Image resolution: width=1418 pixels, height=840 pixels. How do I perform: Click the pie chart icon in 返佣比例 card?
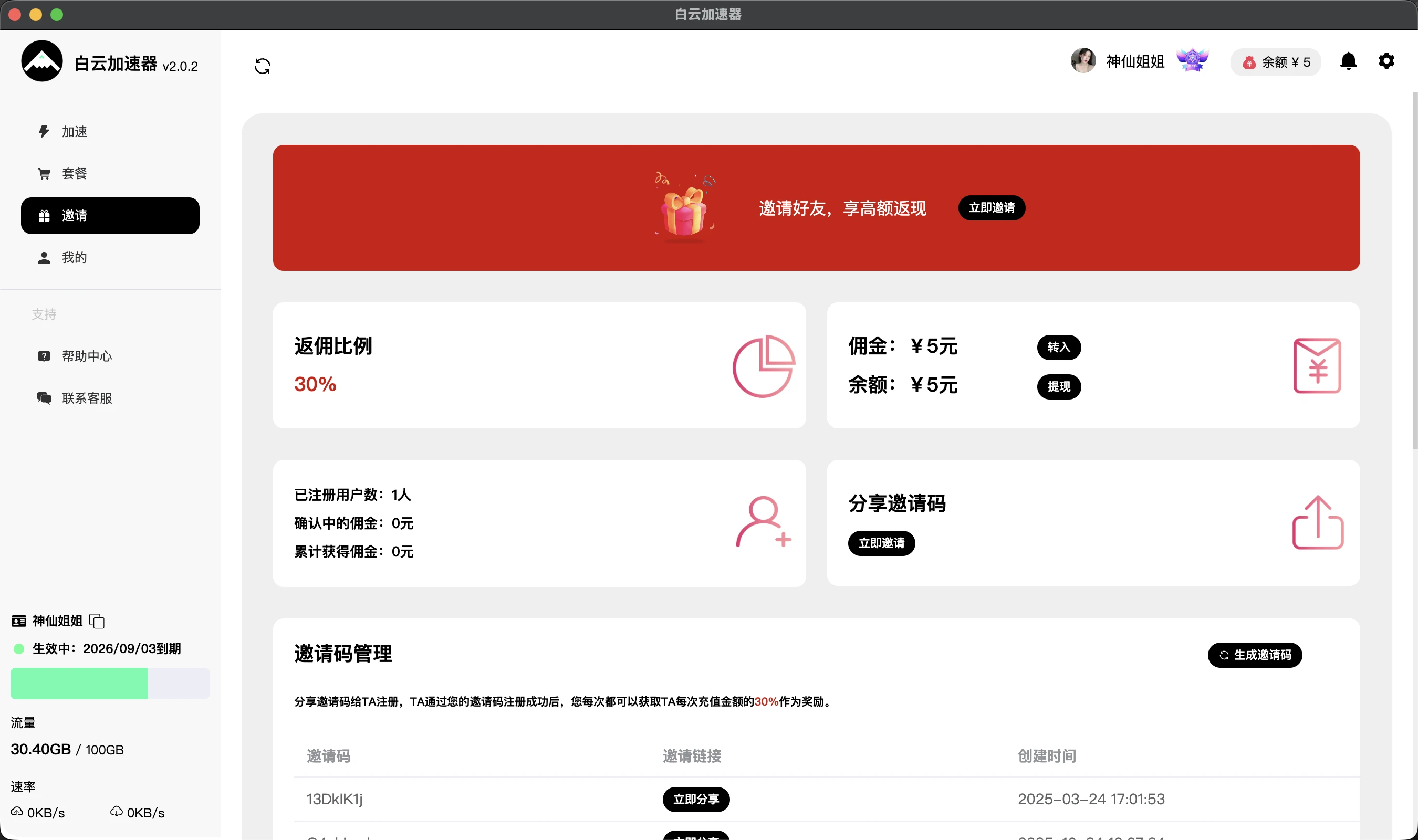click(x=763, y=366)
